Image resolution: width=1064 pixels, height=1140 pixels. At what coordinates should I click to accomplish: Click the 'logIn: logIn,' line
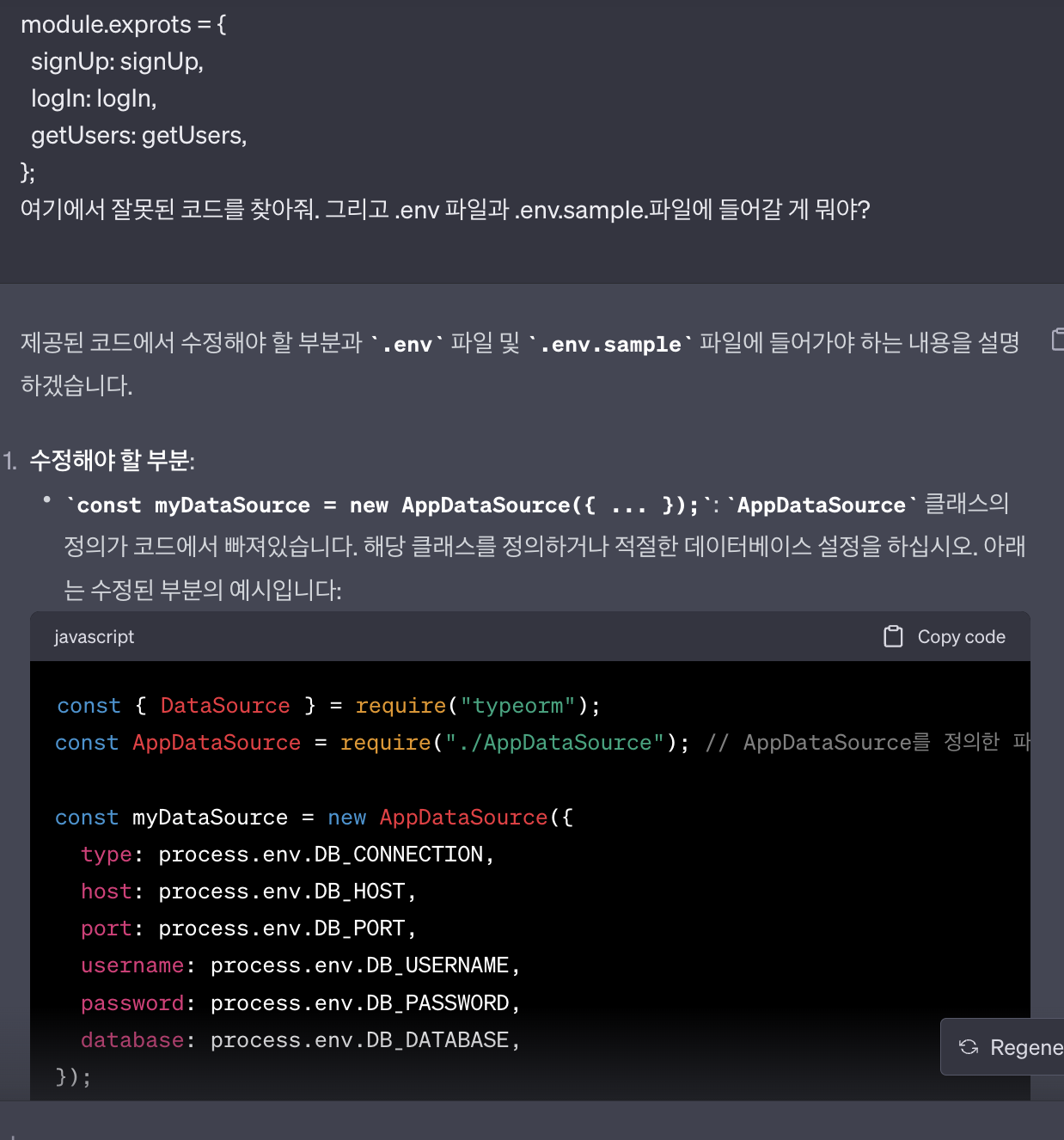pos(95,99)
